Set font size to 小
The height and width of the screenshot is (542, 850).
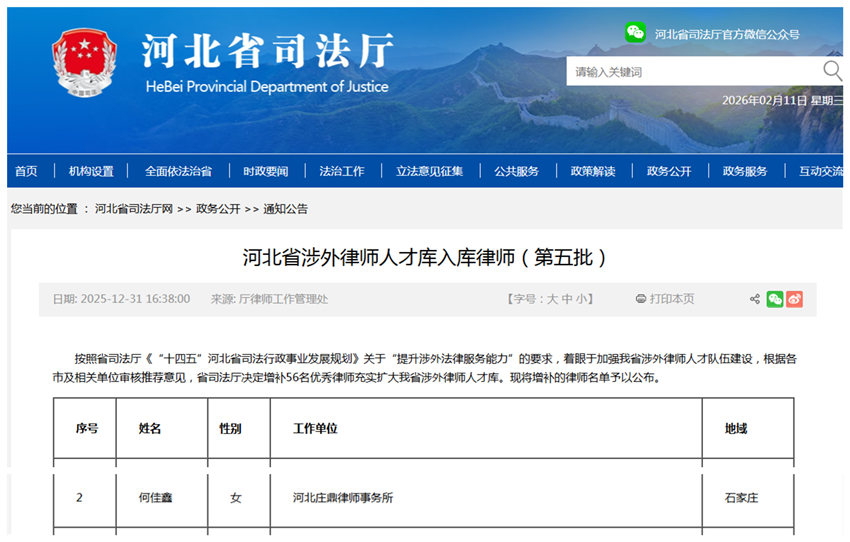click(x=582, y=299)
